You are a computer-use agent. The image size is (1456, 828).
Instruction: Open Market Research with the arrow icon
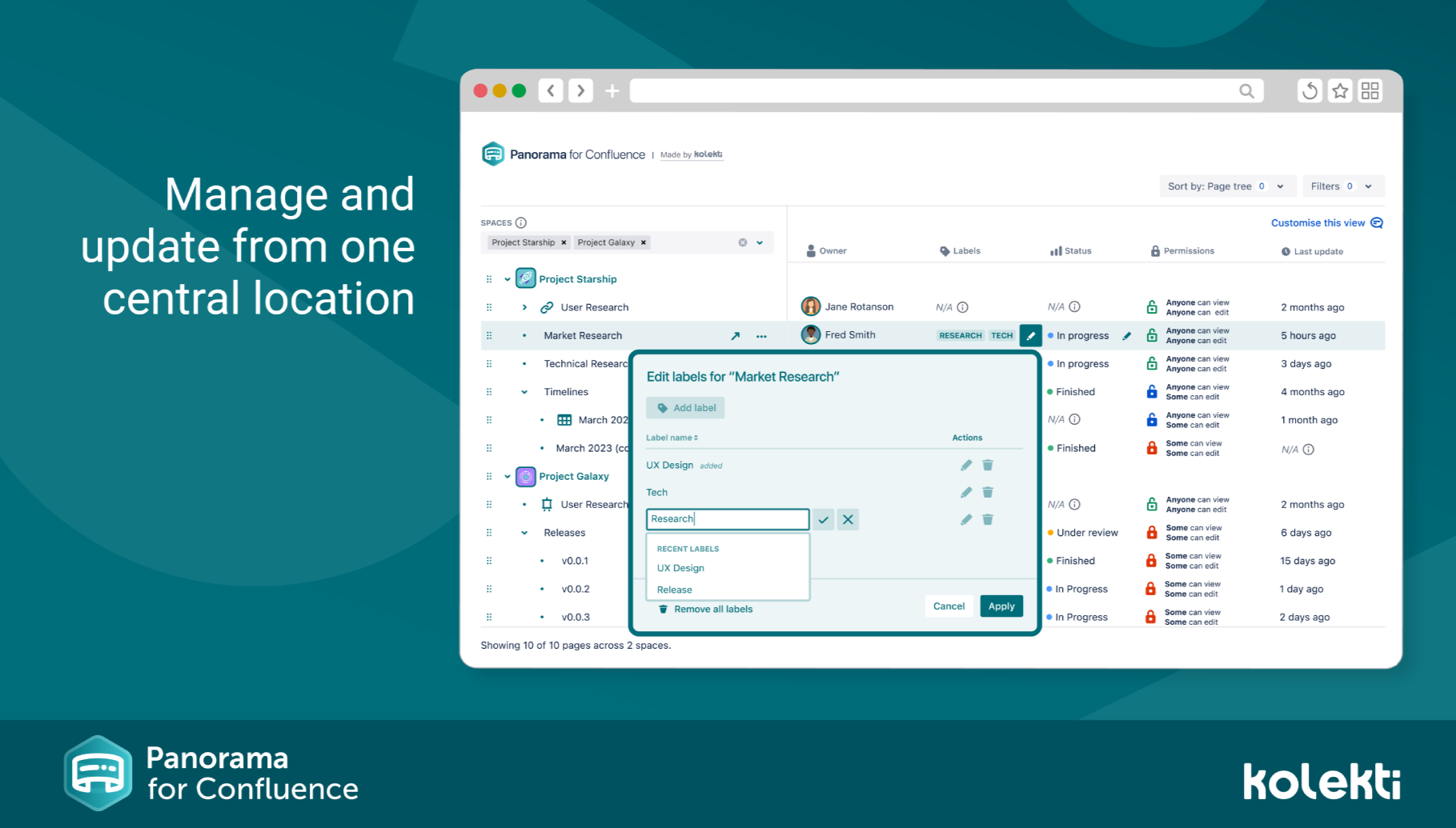point(736,336)
